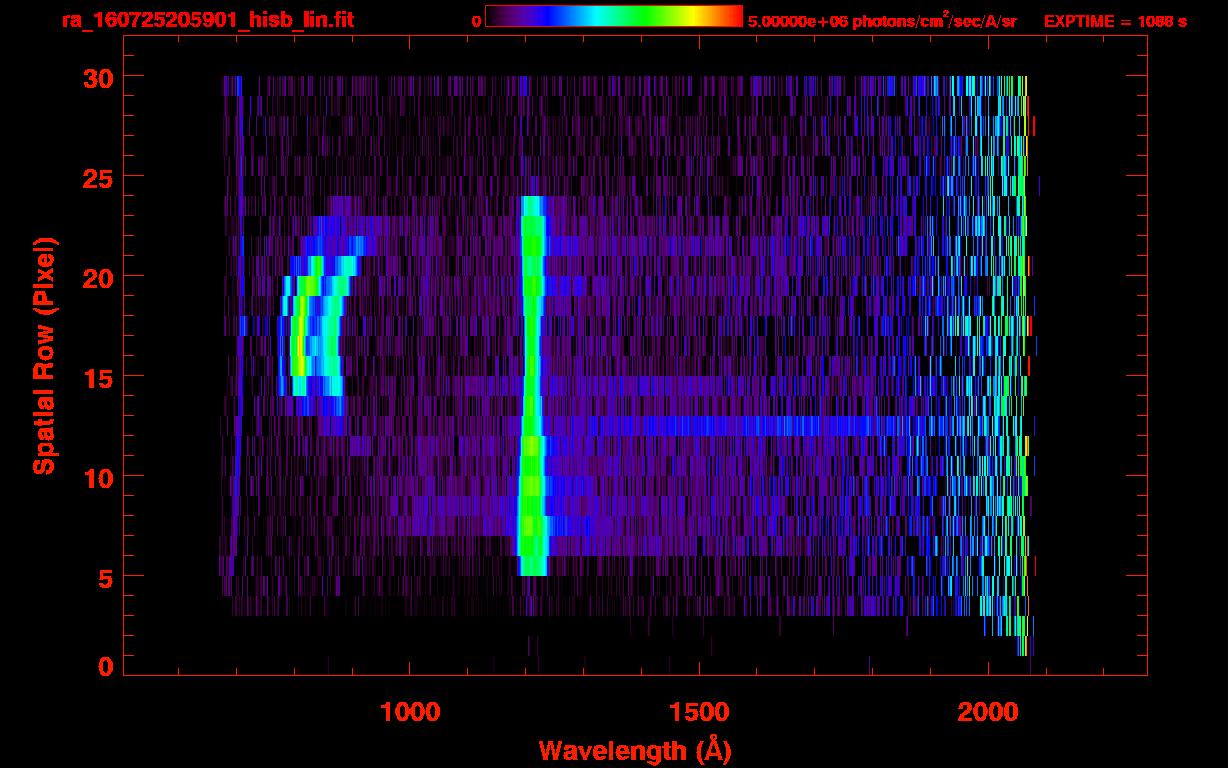Click the 1500 wavelength tick label
This screenshot has width=1228, height=768.
point(699,713)
